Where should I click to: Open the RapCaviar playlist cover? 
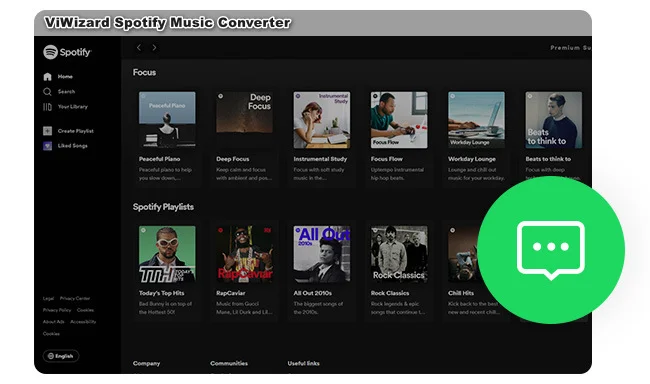coord(245,254)
